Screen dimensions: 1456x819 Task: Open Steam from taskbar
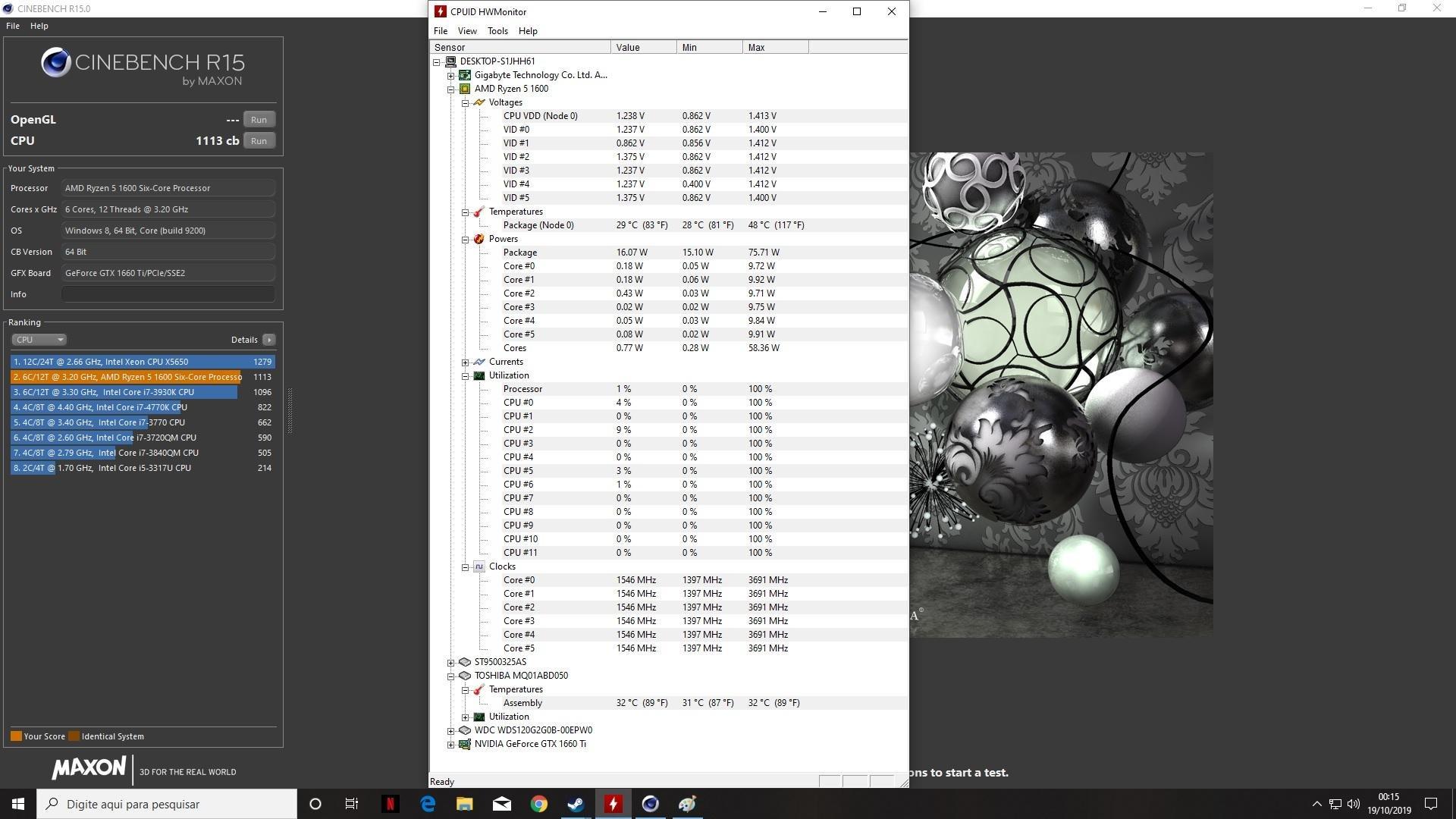(576, 804)
